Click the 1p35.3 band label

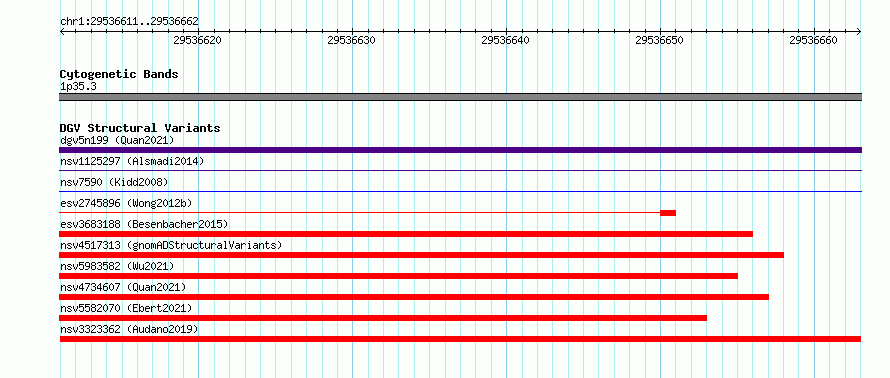tap(78, 86)
